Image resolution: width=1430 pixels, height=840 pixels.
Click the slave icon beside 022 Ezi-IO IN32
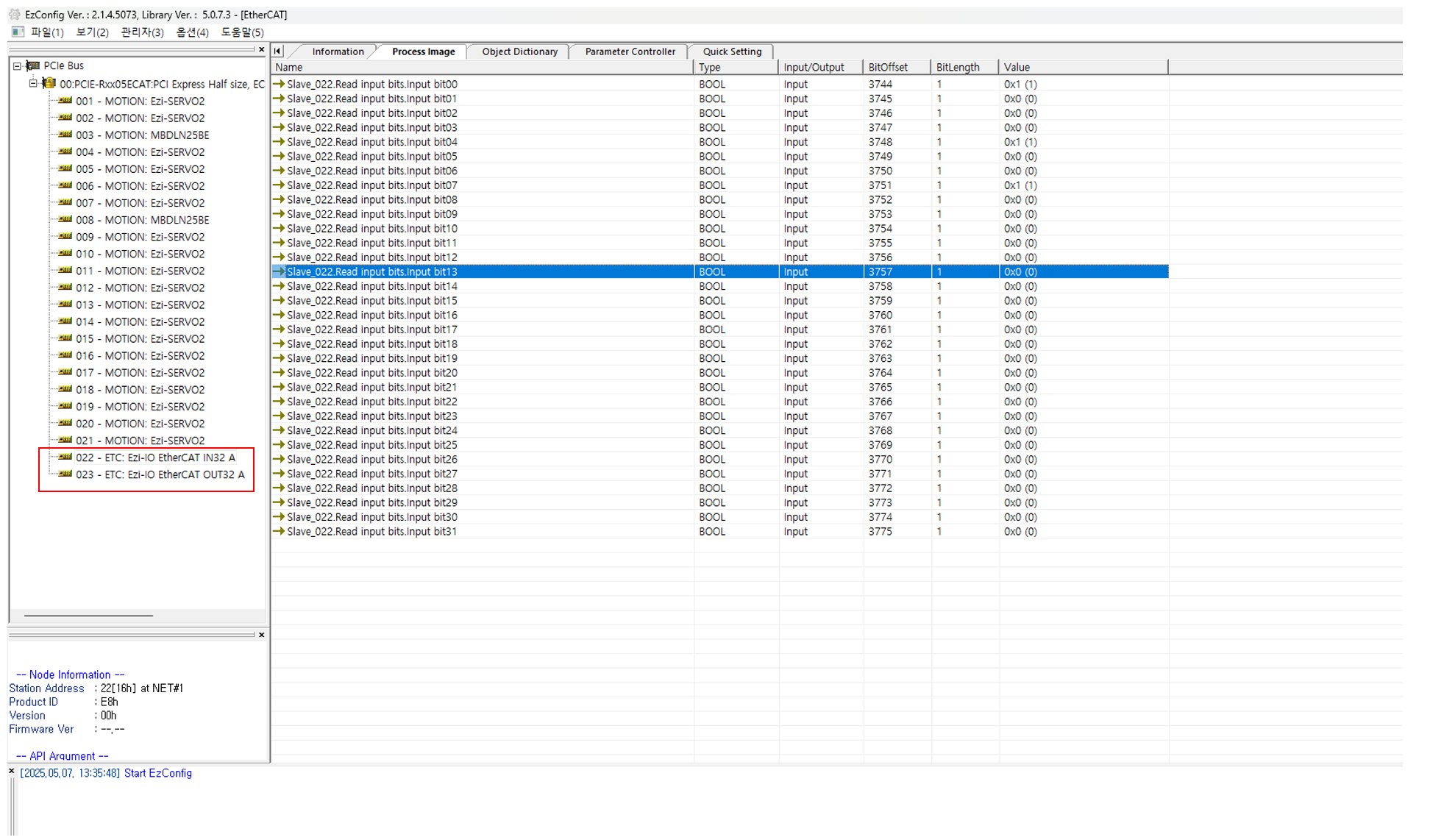coord(65,457)
